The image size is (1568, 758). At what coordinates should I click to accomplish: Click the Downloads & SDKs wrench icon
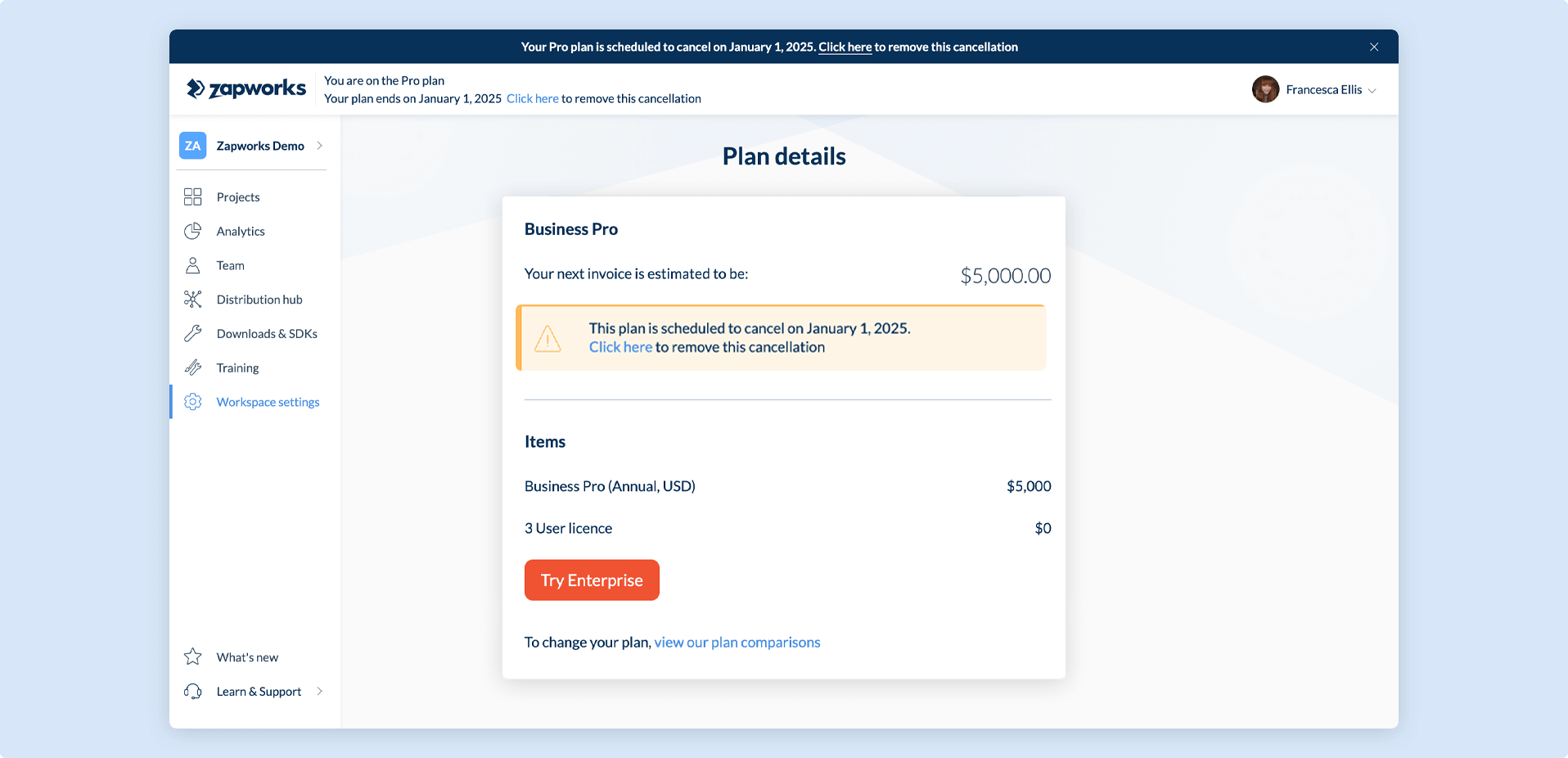(192, 333)
